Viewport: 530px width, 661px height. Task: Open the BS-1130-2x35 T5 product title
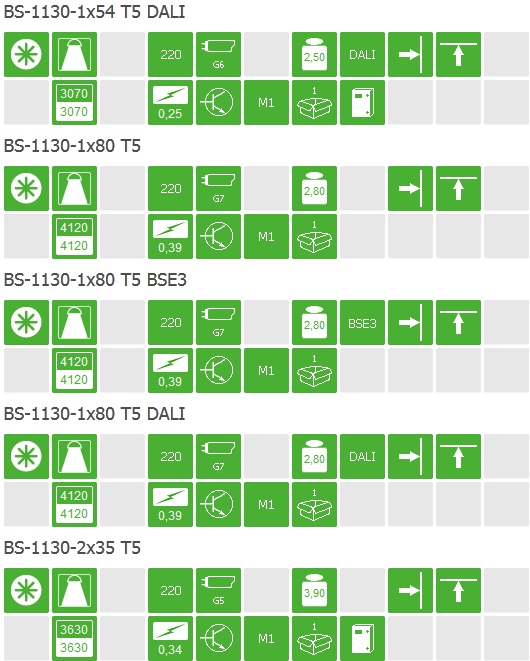72,548
